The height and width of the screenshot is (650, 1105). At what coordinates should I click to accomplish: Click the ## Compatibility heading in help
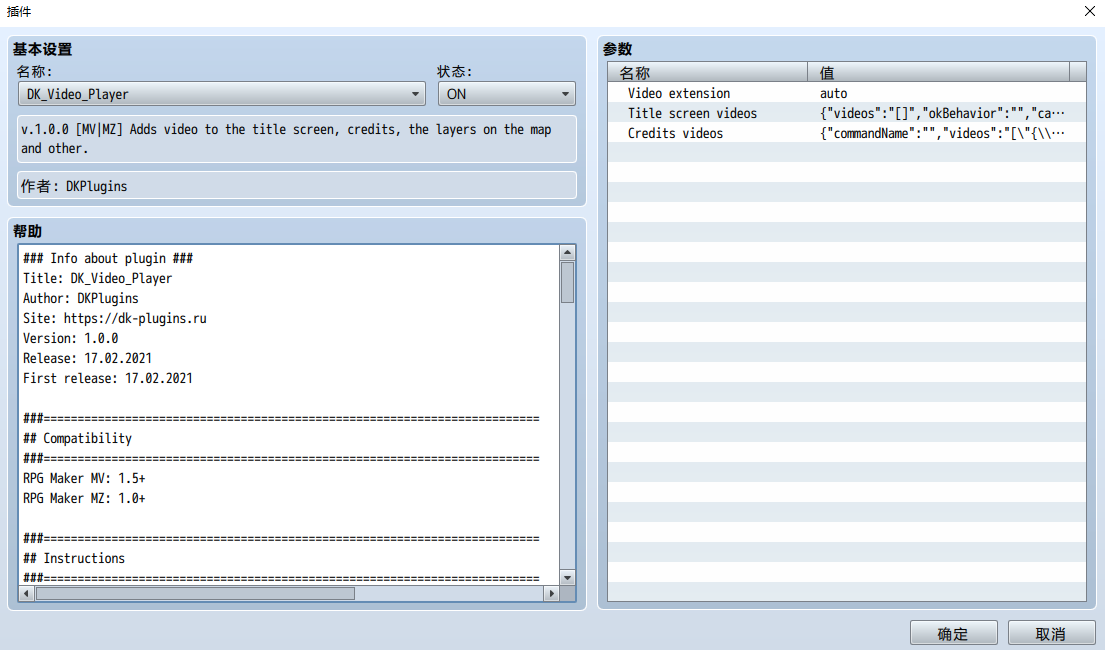(x=78, y=439)
